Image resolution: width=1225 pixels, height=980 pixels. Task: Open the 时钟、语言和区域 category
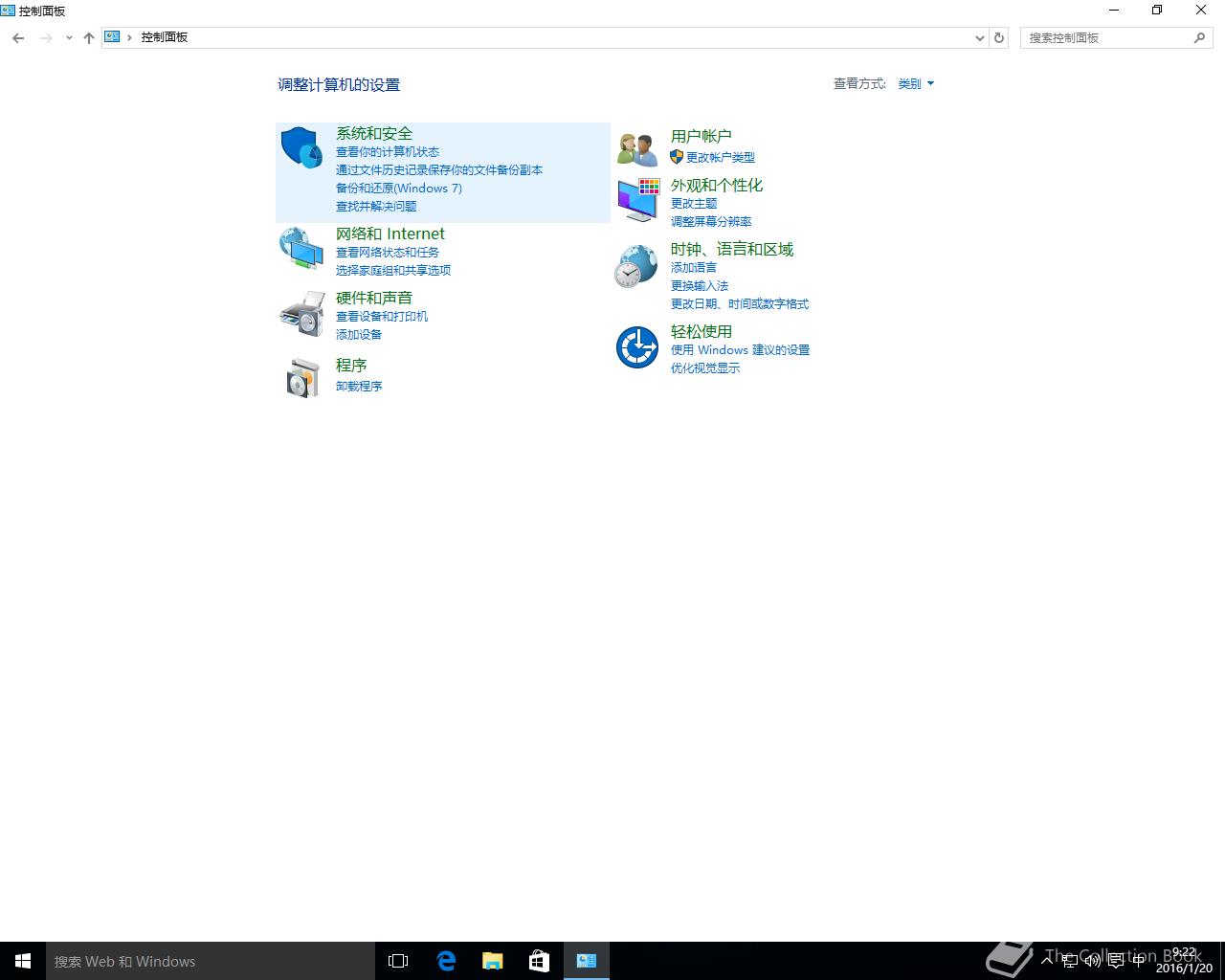[732, 249]
